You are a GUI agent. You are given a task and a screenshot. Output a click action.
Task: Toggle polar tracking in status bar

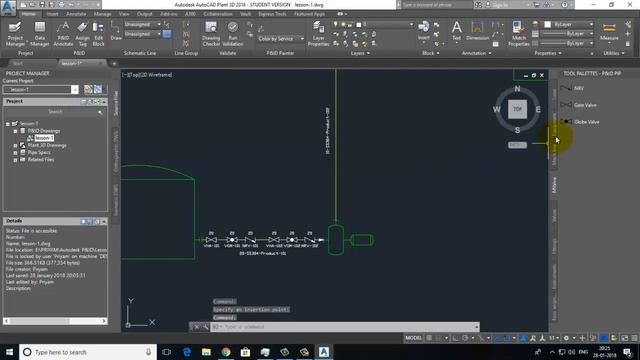465,338
